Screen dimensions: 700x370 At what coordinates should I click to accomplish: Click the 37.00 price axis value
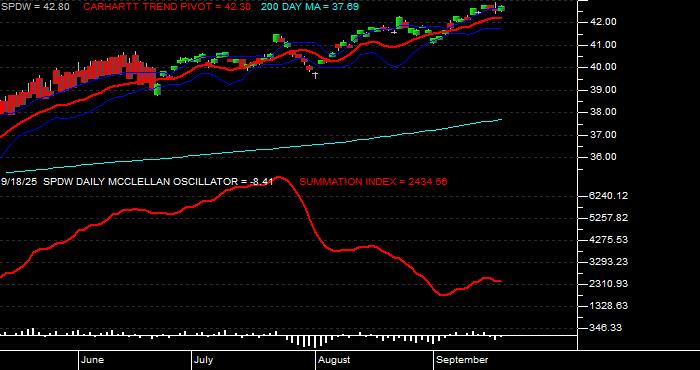(604, 135)
